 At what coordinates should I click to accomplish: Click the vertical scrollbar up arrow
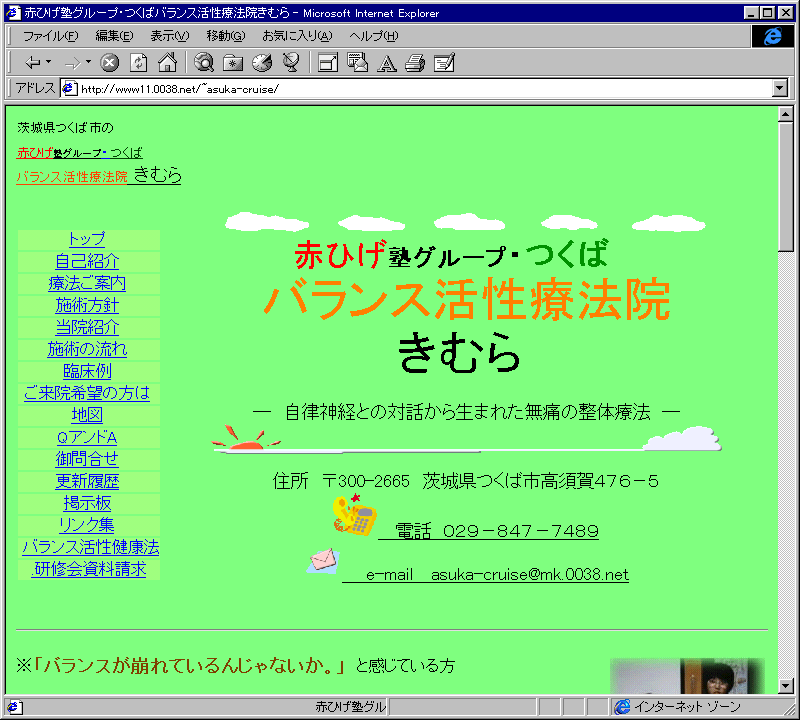[x=786, y=114]
